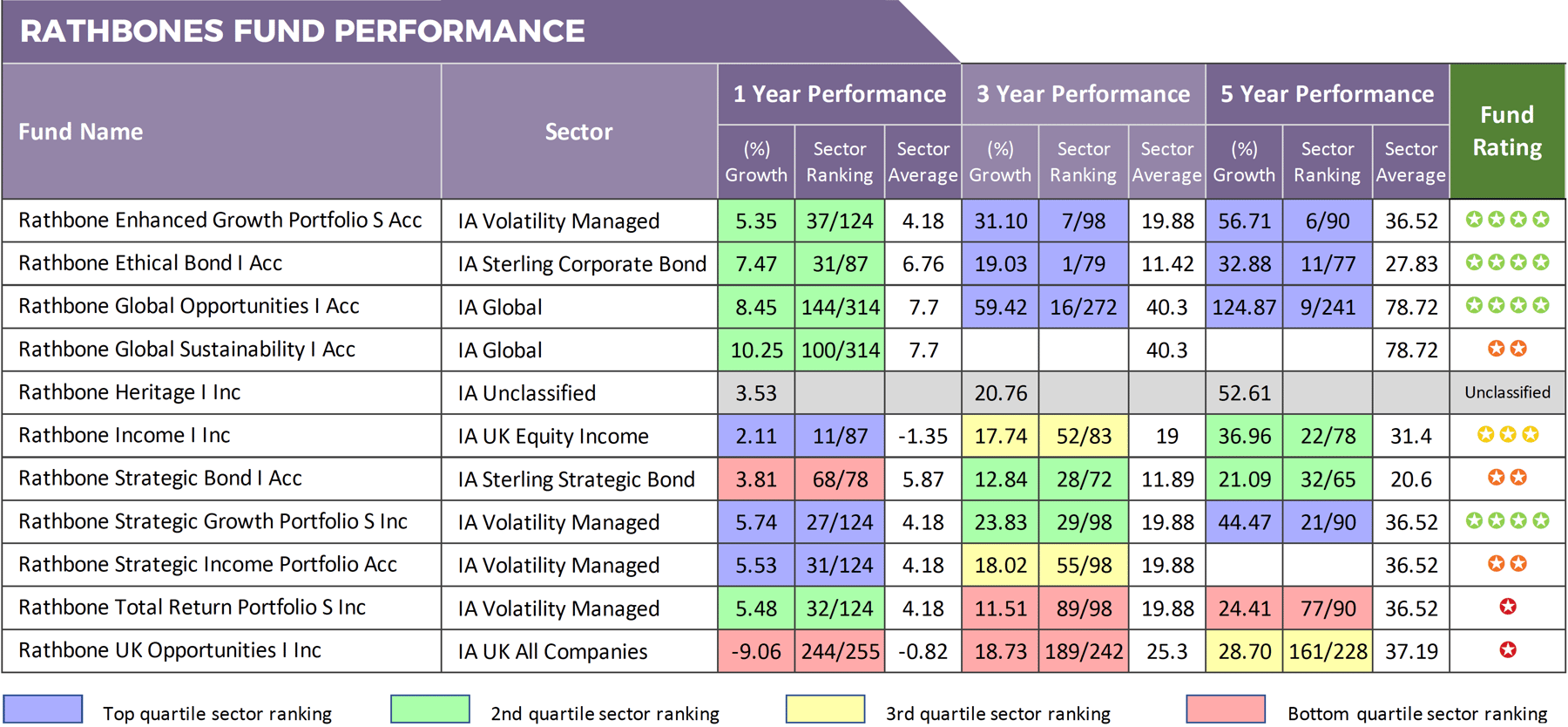Click the red single star for Rathbone Total Return
Screen dimensions: 1568x727
tap(1508, 607)
